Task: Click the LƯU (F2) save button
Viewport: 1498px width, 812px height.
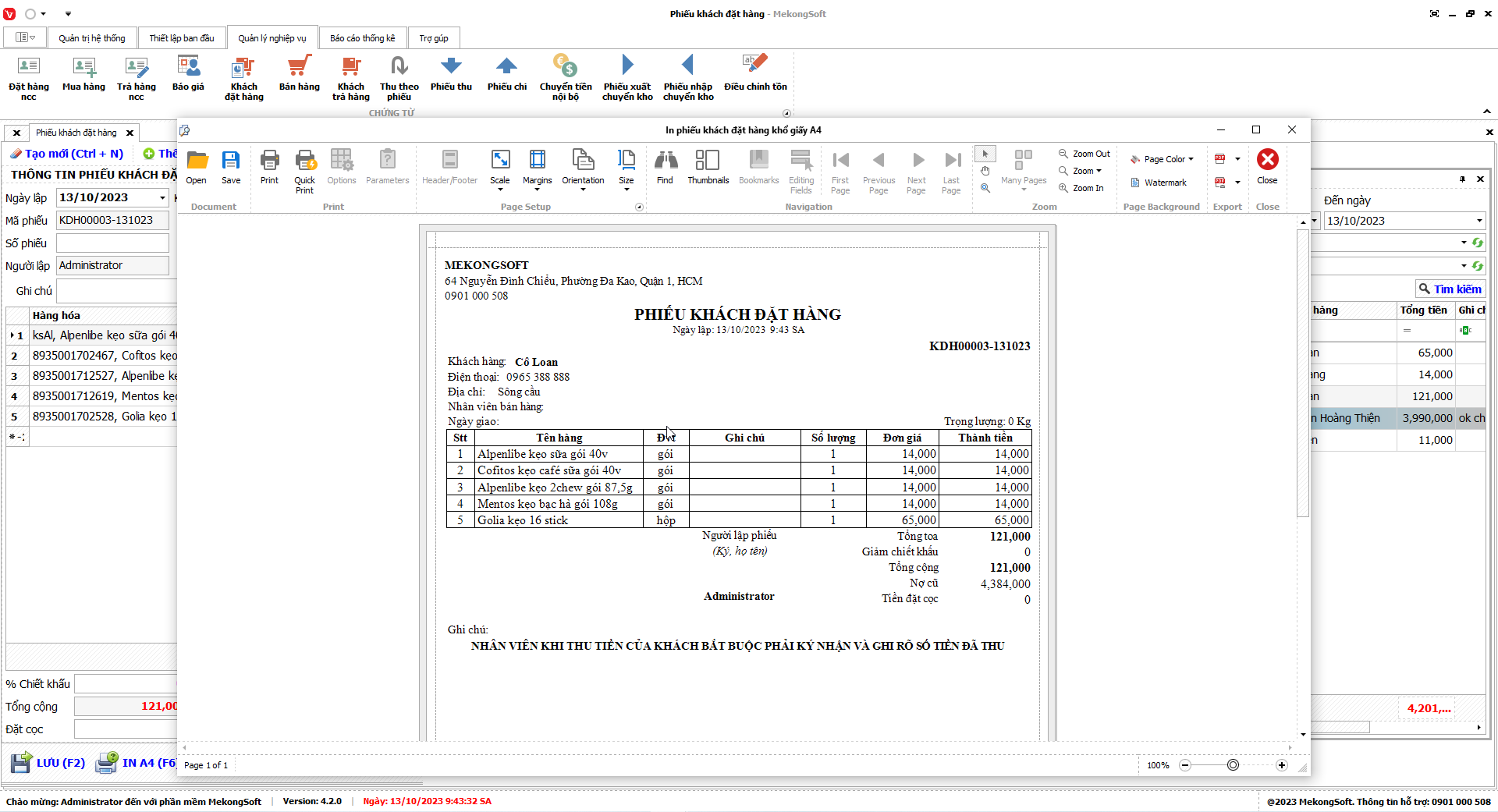Action: point(48,762)
